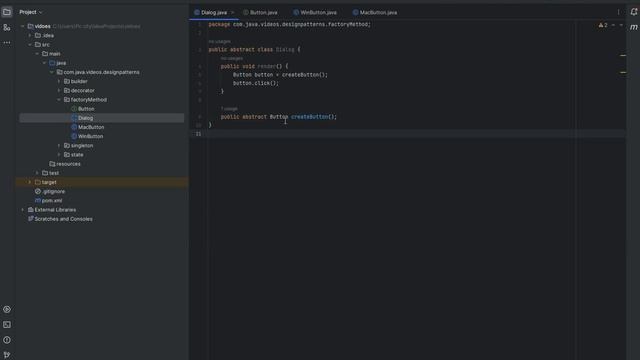640x360 pixels.
Task: Click the warnings count indicator showing 2
Action: coord(603,25)
